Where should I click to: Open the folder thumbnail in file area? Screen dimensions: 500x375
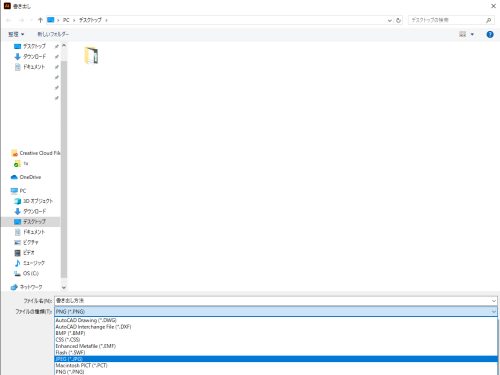(x=91, y=55)
